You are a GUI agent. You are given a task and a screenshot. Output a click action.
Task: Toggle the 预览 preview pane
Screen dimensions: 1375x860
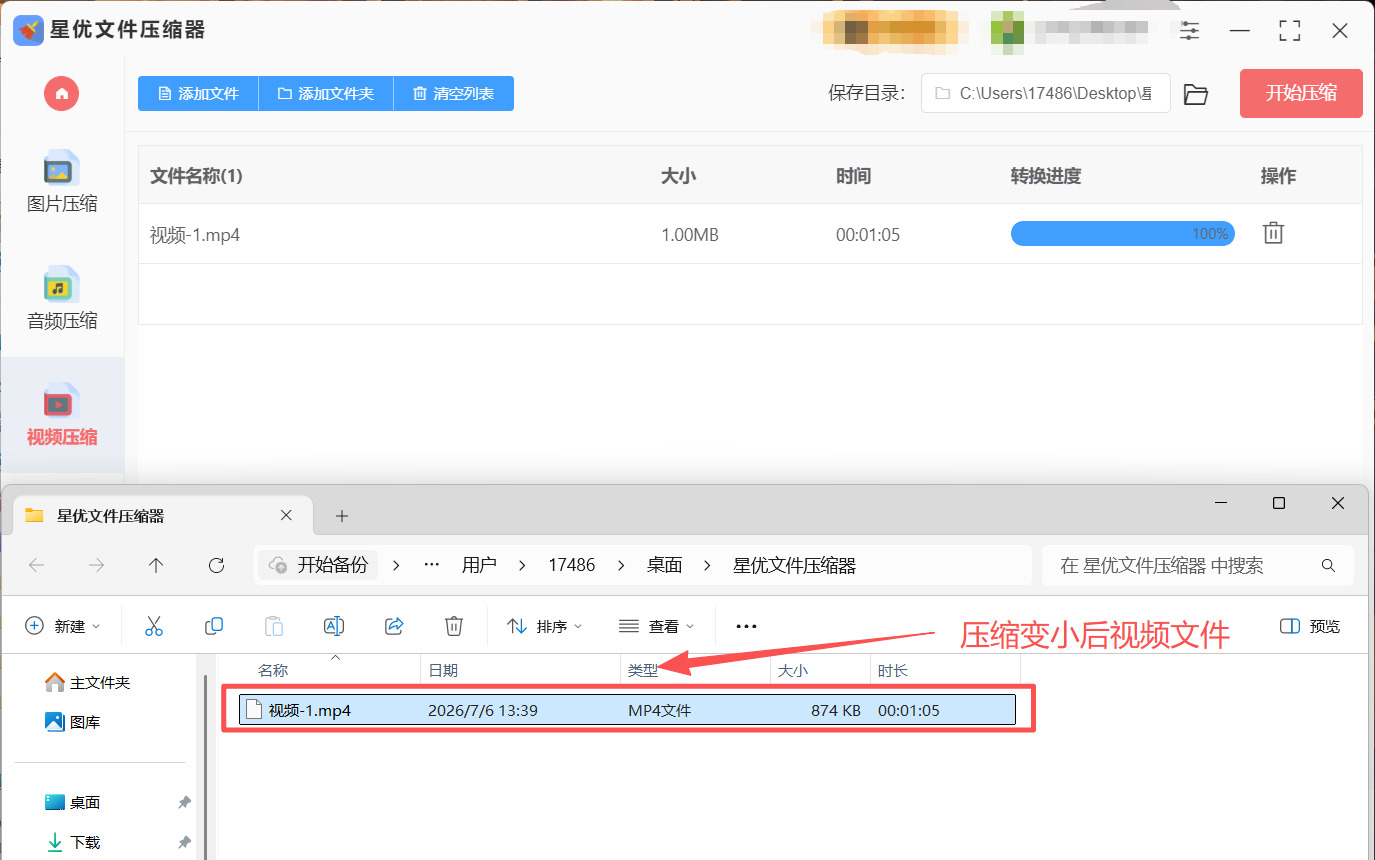[1310, 626]
